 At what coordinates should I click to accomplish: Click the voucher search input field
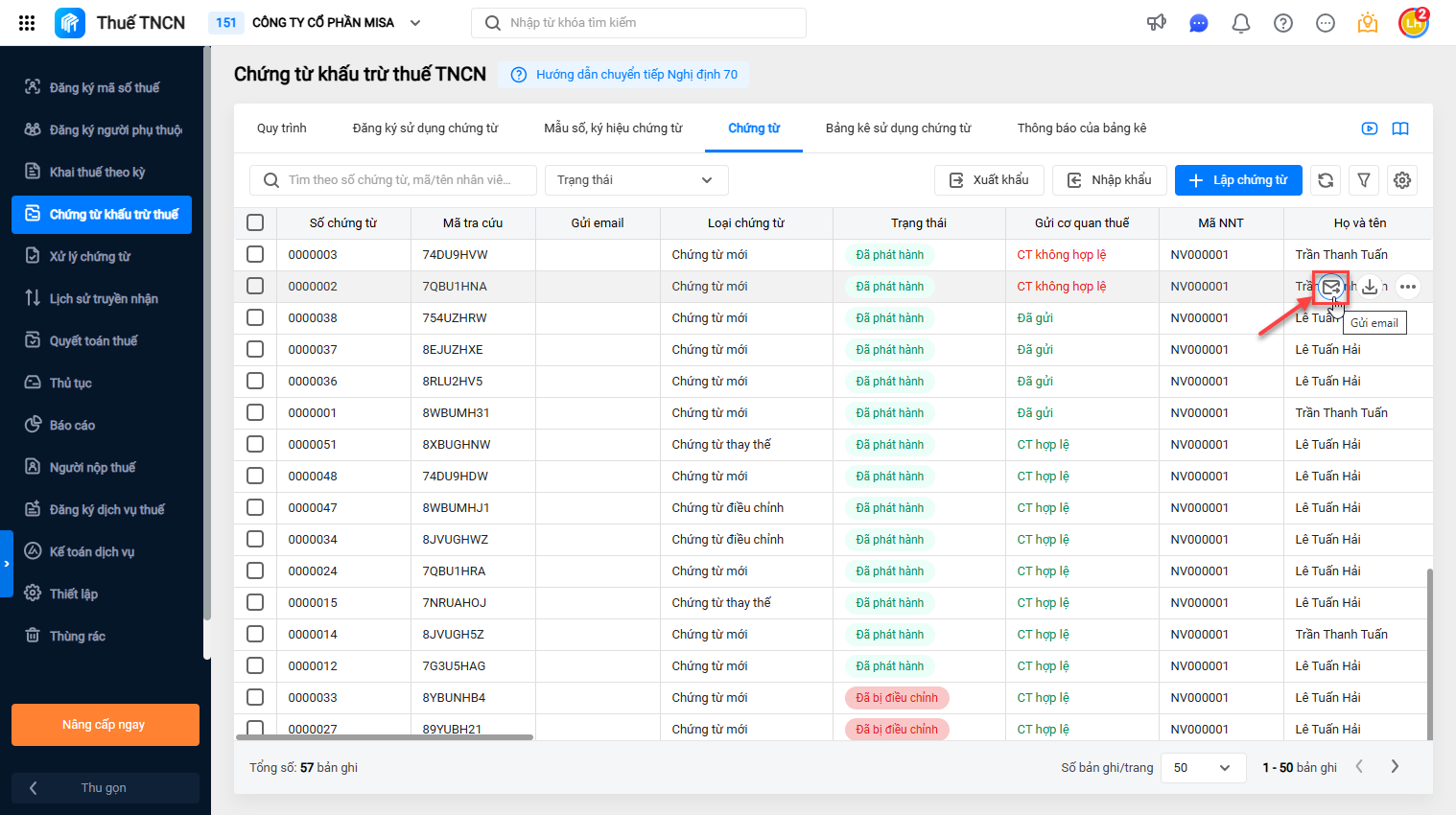click(x=393, y=180)
